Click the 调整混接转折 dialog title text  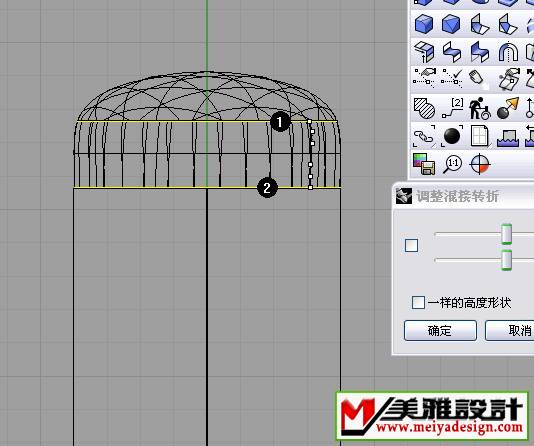(x=457, y=196)
